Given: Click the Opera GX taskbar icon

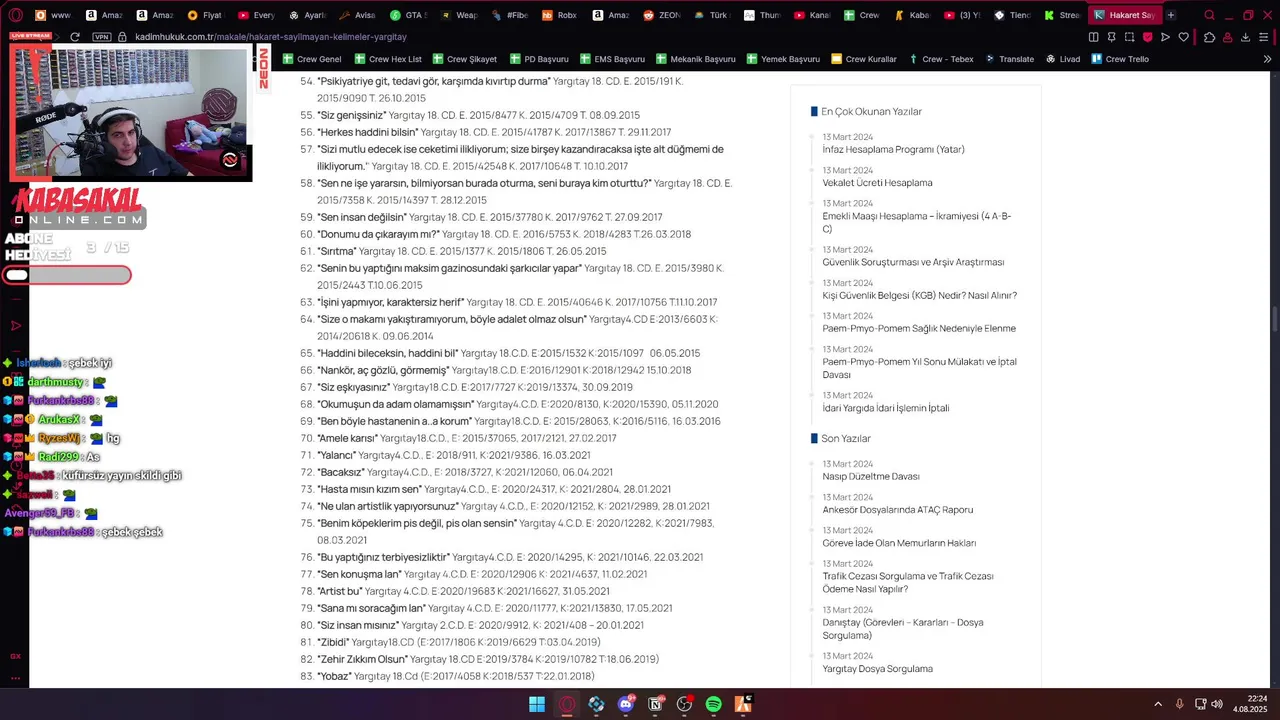Looking at the screenshot, I should tap(567, 704).
